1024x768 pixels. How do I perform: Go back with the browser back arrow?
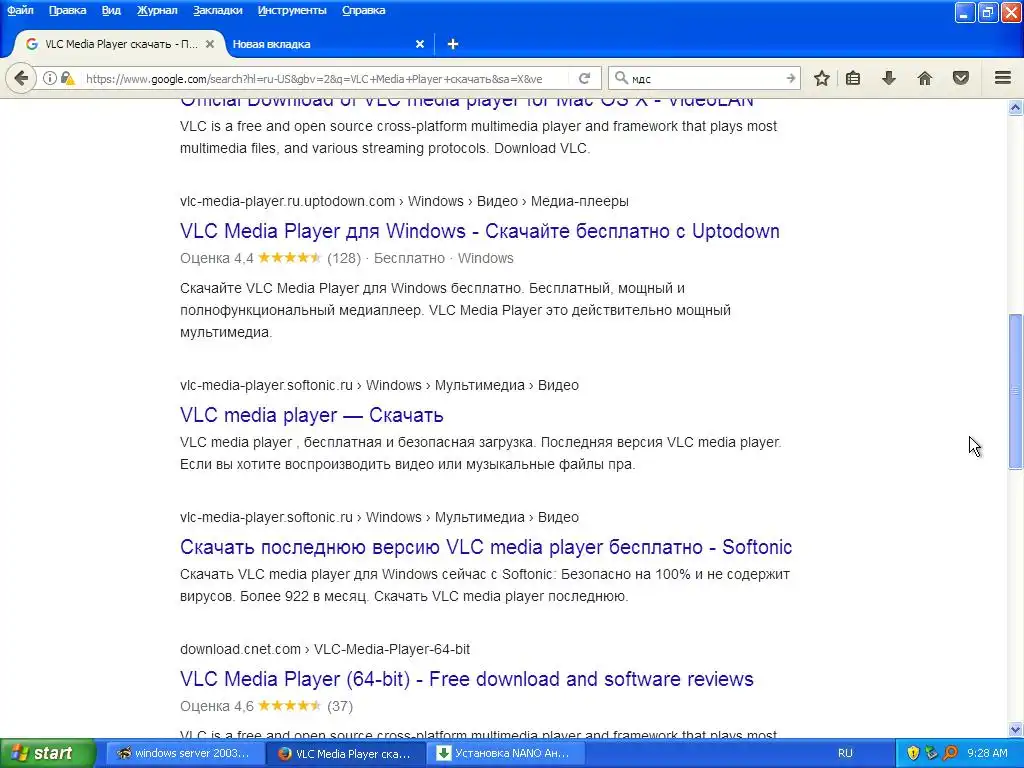point(21,78)
